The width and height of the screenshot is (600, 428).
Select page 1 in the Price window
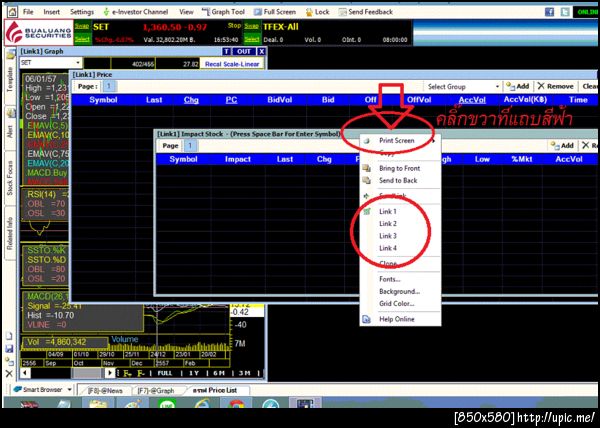click(109, 86)
